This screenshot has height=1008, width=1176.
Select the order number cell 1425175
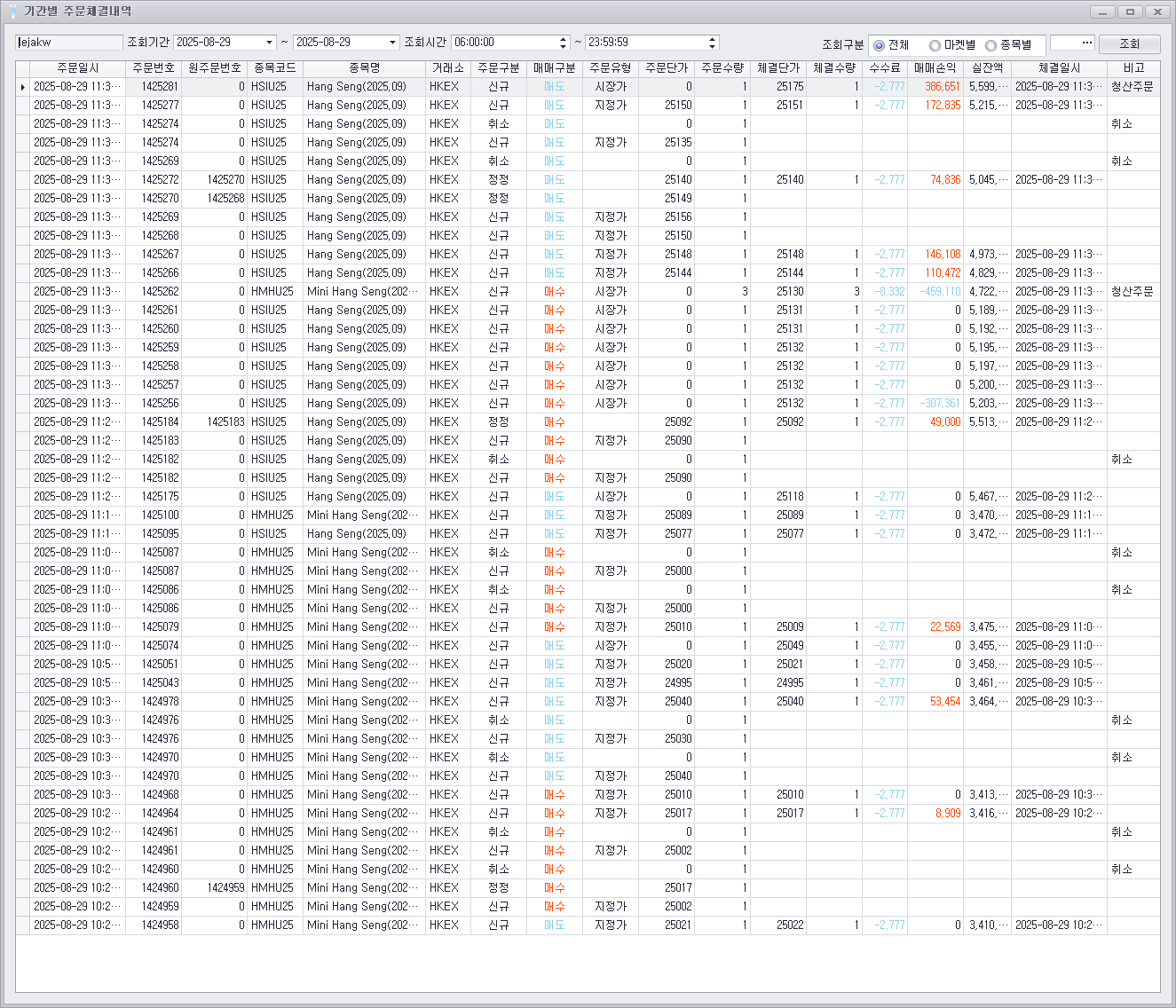[154, 497]
